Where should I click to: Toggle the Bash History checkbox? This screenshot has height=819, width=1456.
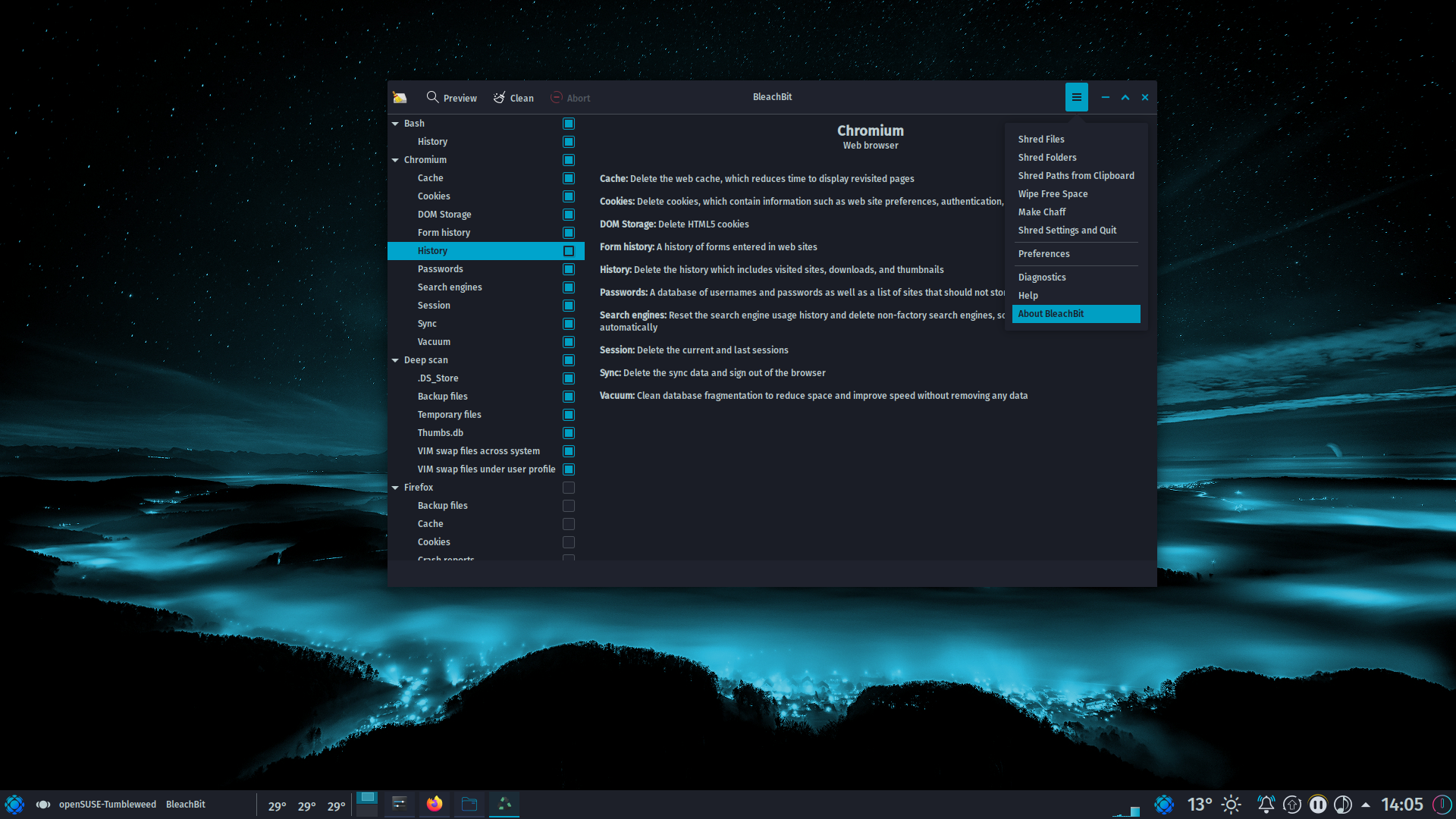point(569,142)
